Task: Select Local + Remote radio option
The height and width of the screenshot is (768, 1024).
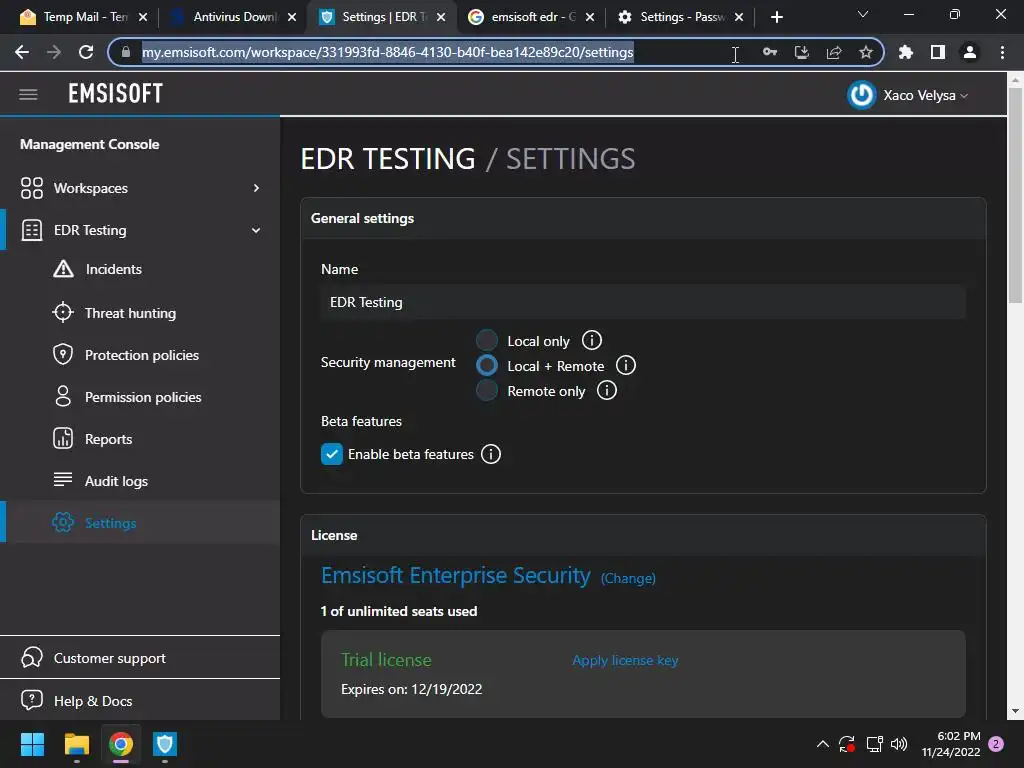Action: tap(487, 365)
